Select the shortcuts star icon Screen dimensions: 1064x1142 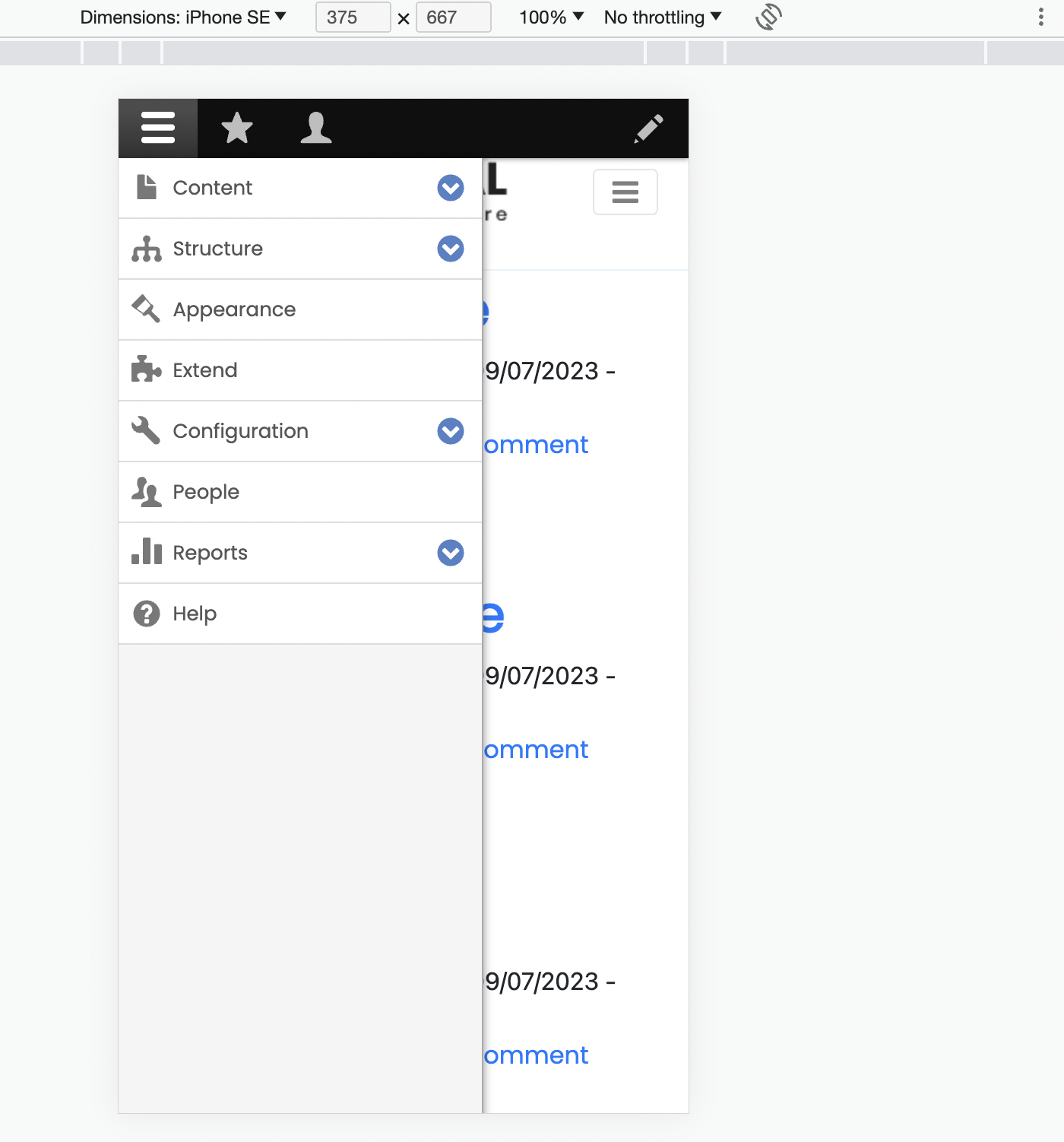click(x=236, y=128)
